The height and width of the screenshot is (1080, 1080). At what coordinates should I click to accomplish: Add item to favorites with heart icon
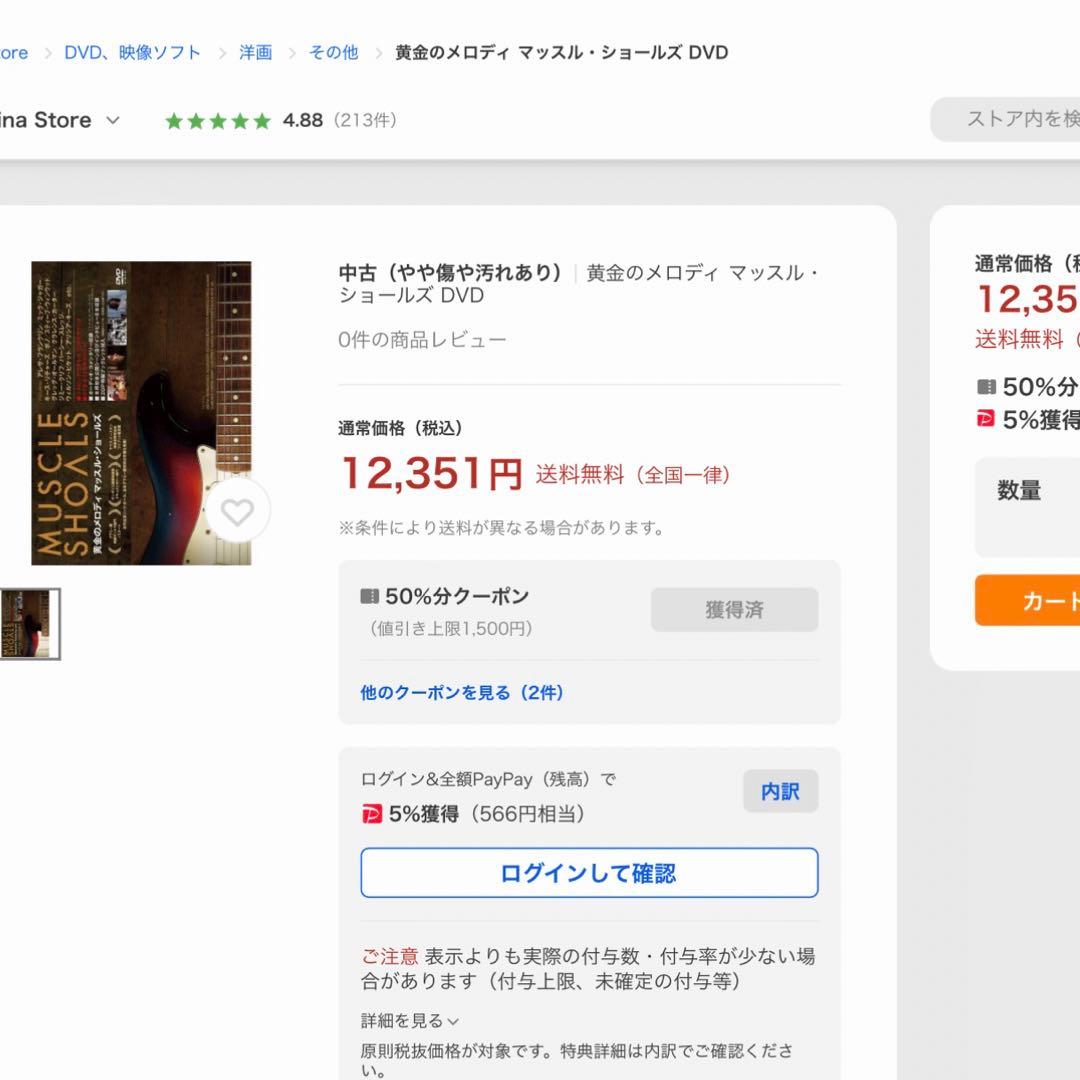238,511
